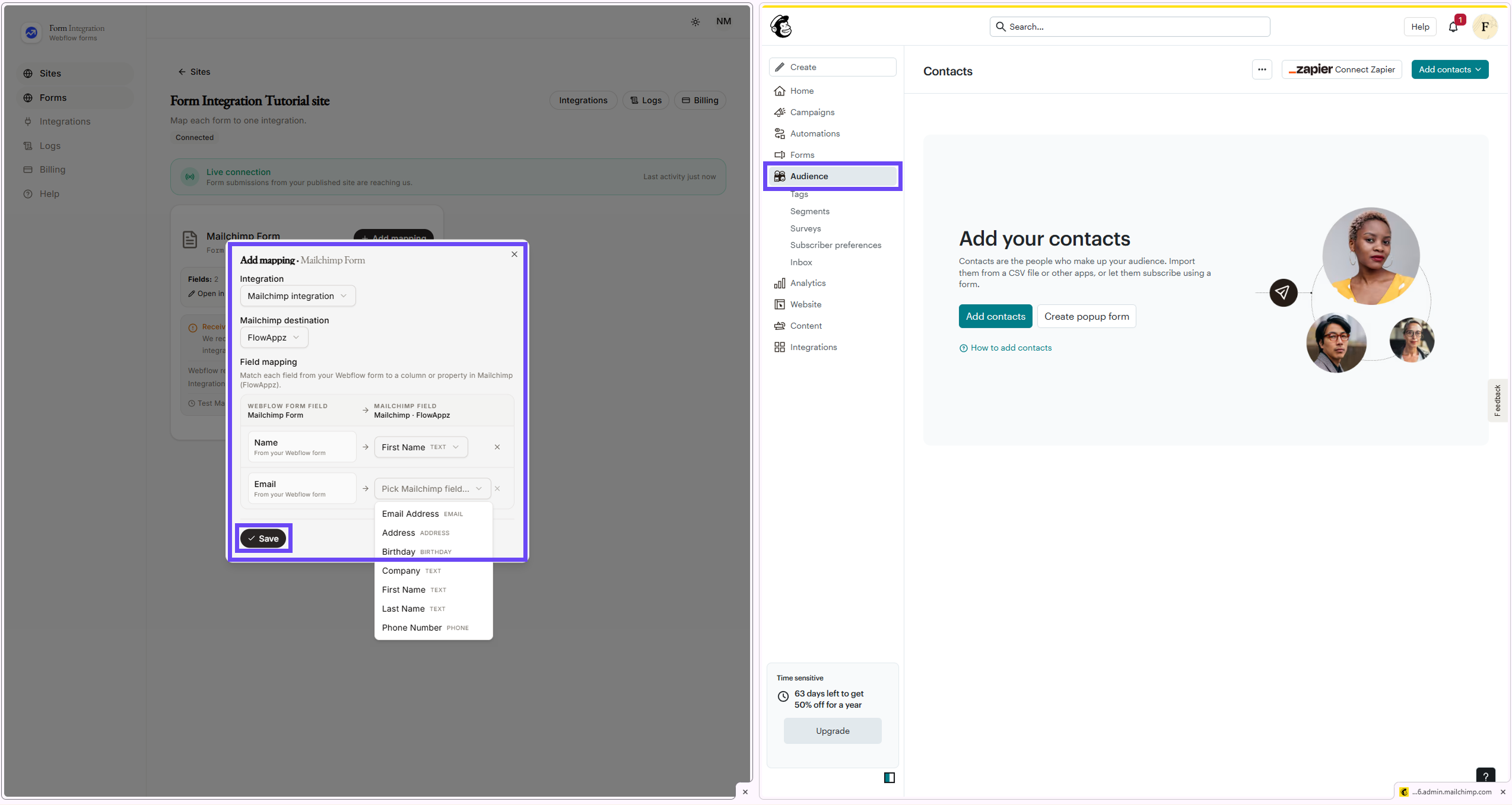Image resolution: width=1512 pixels, height=805 pixels.
Task: Open Help in Form Integration sidebar
Action: 75,194
